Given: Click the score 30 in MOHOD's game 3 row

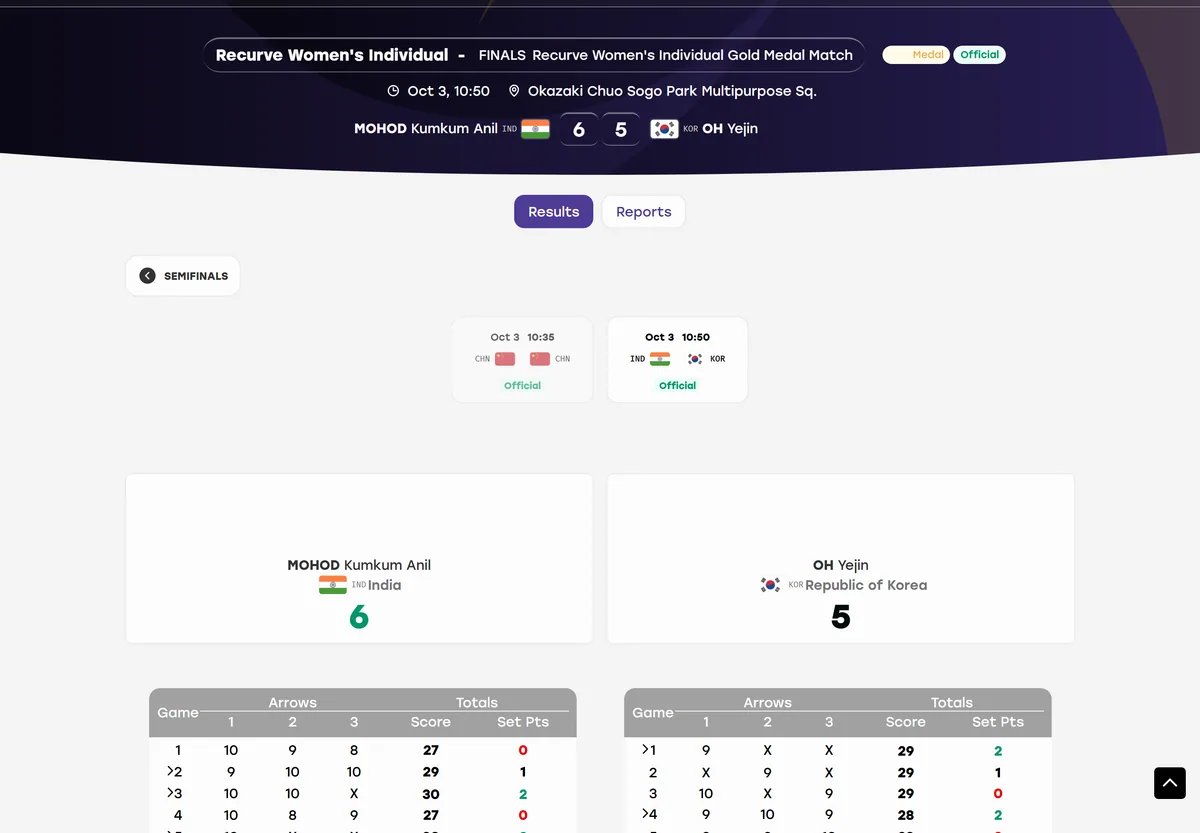Looking at the screenshot, I should (431, 794).
